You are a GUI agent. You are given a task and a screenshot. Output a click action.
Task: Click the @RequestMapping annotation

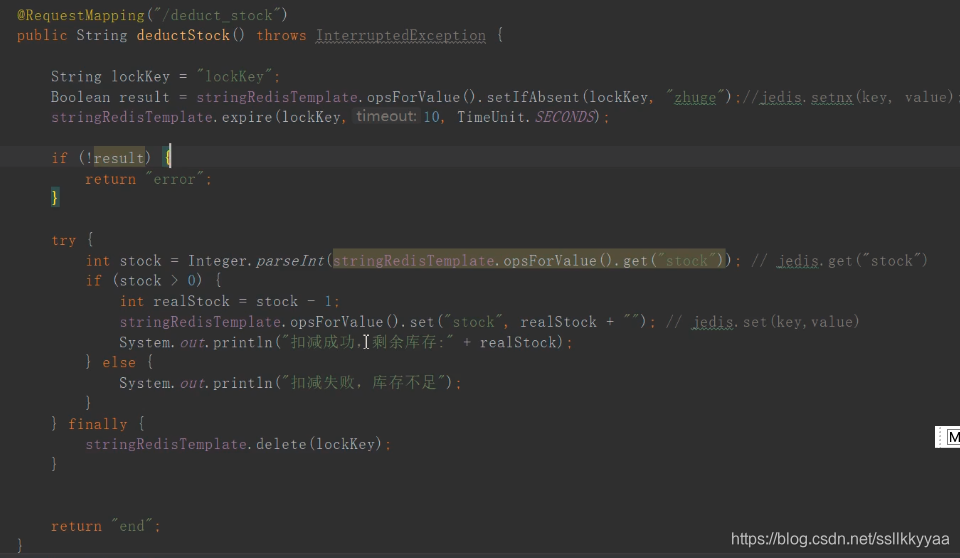(x=81, y=15)
